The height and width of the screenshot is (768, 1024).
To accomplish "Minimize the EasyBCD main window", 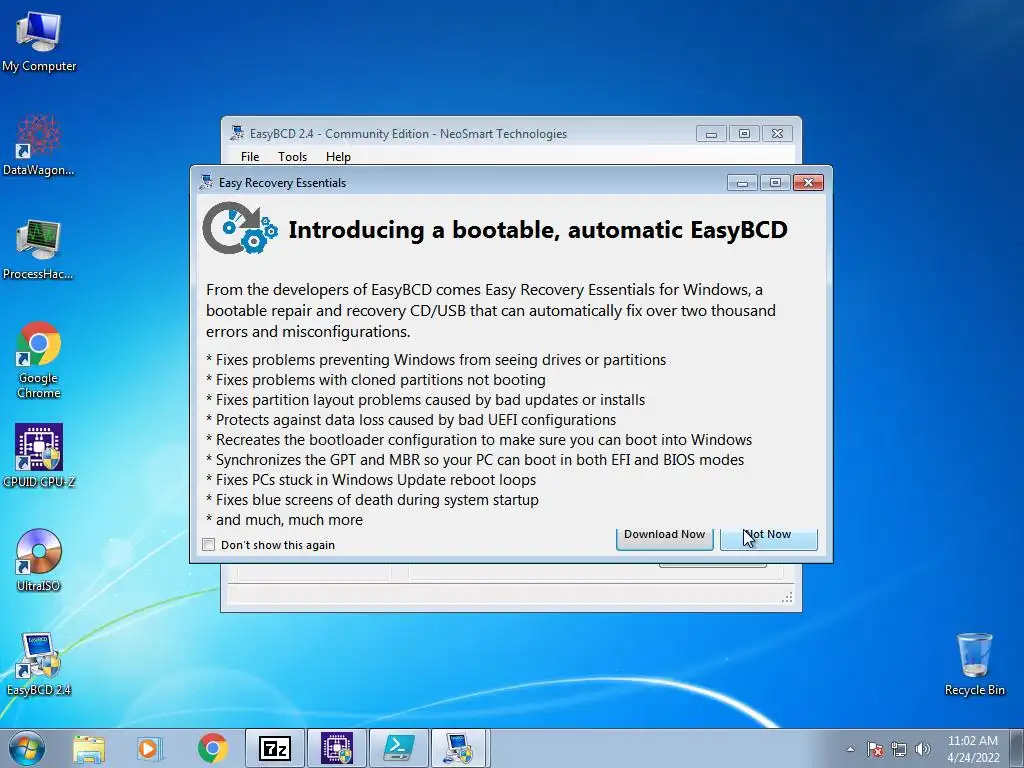I will click(x=711, y=134).
